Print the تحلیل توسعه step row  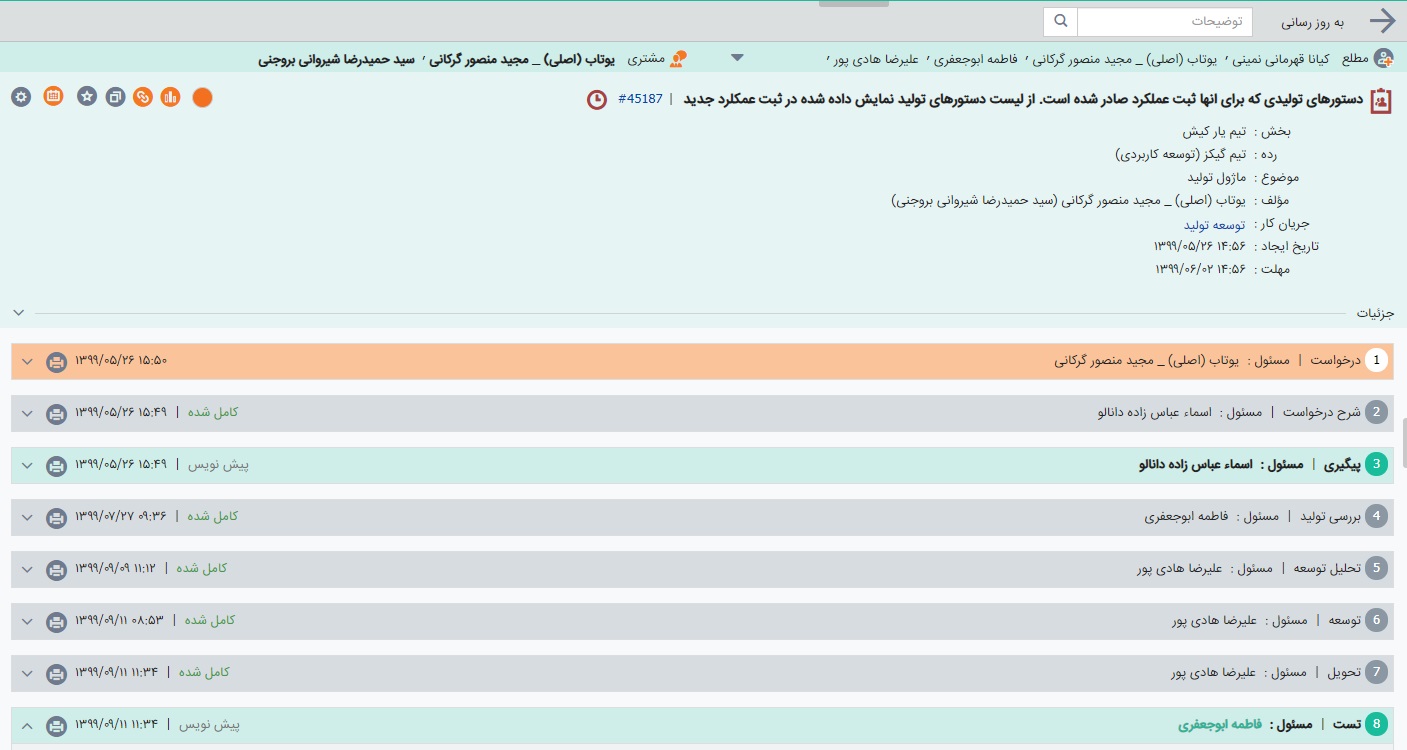point(57,569)
